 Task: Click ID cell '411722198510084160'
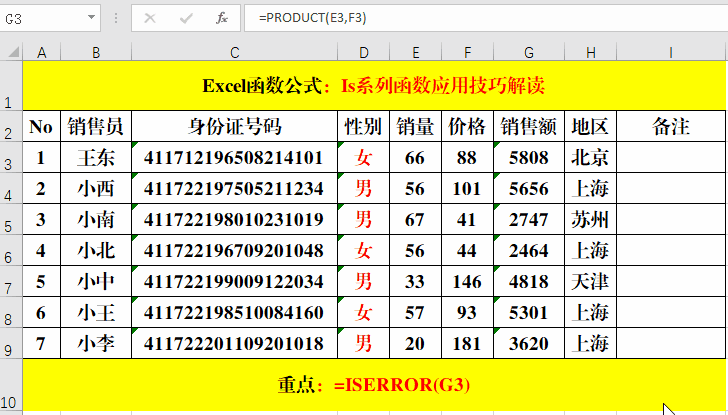tap(234, 313)
